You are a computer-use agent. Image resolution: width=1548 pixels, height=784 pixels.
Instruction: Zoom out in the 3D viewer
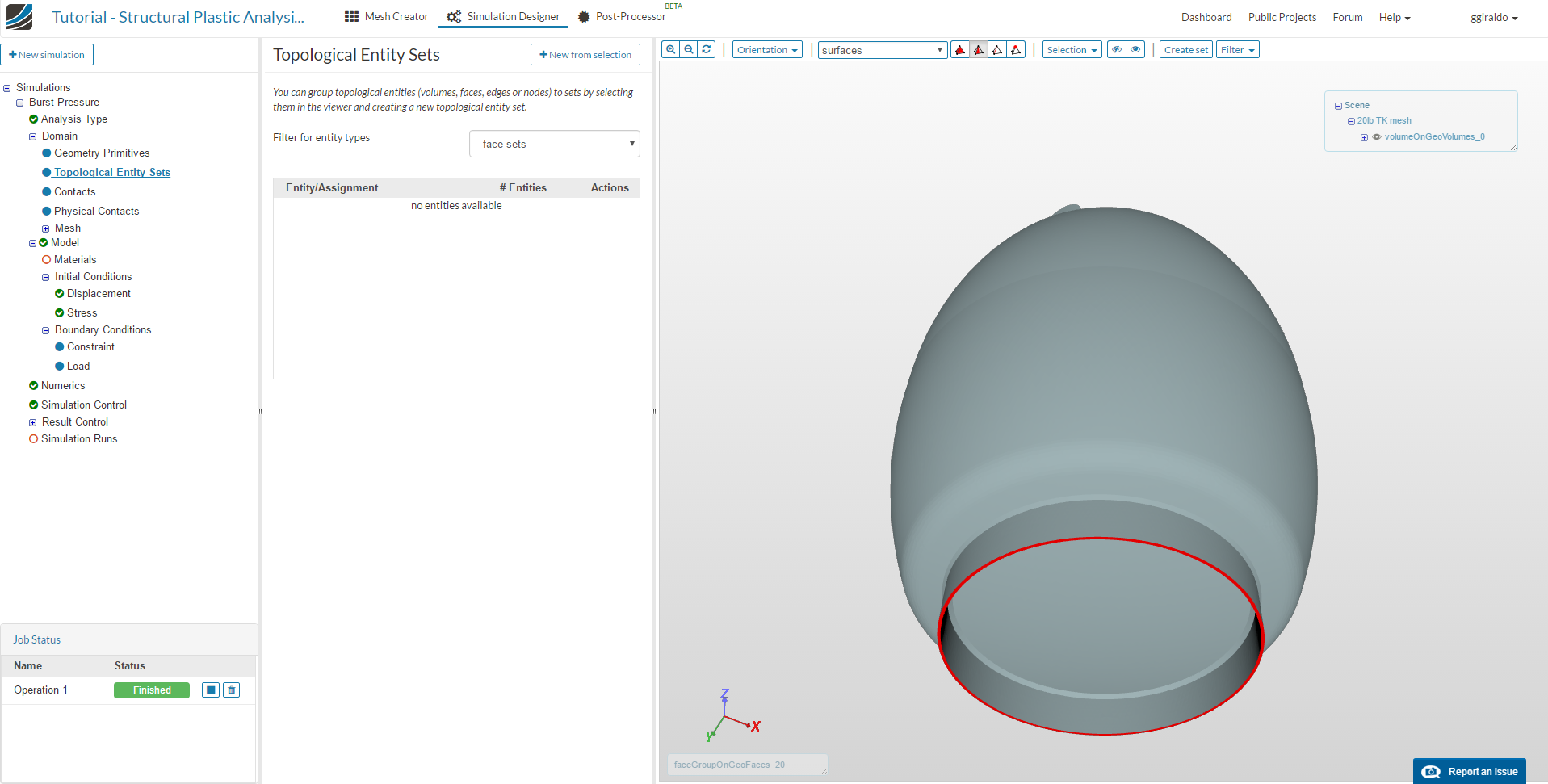689,49
